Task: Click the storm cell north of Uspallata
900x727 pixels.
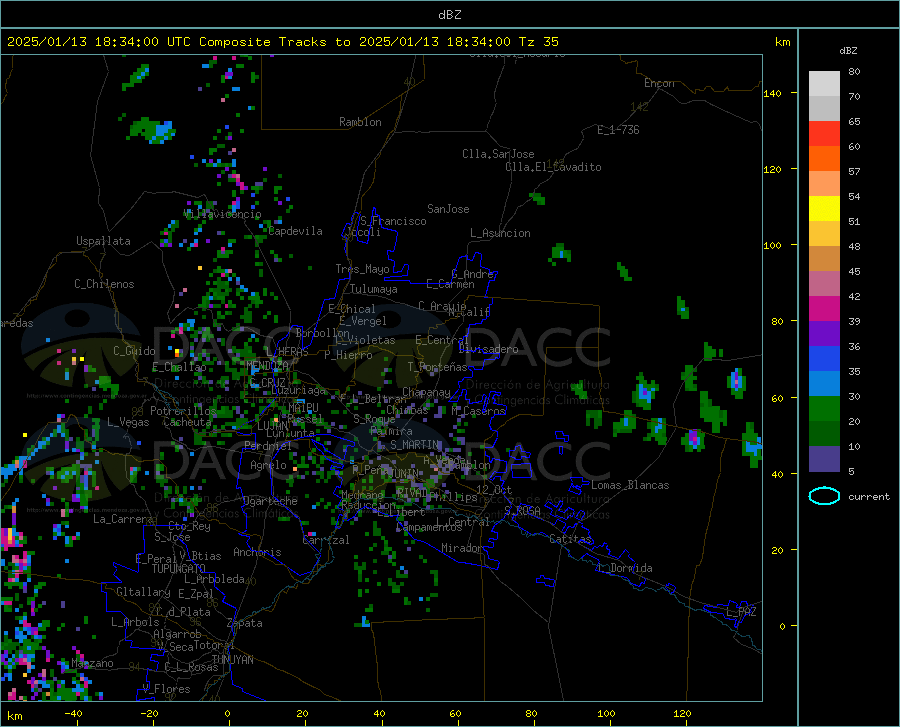Action: pyautogui.click(x=152, y=130)
